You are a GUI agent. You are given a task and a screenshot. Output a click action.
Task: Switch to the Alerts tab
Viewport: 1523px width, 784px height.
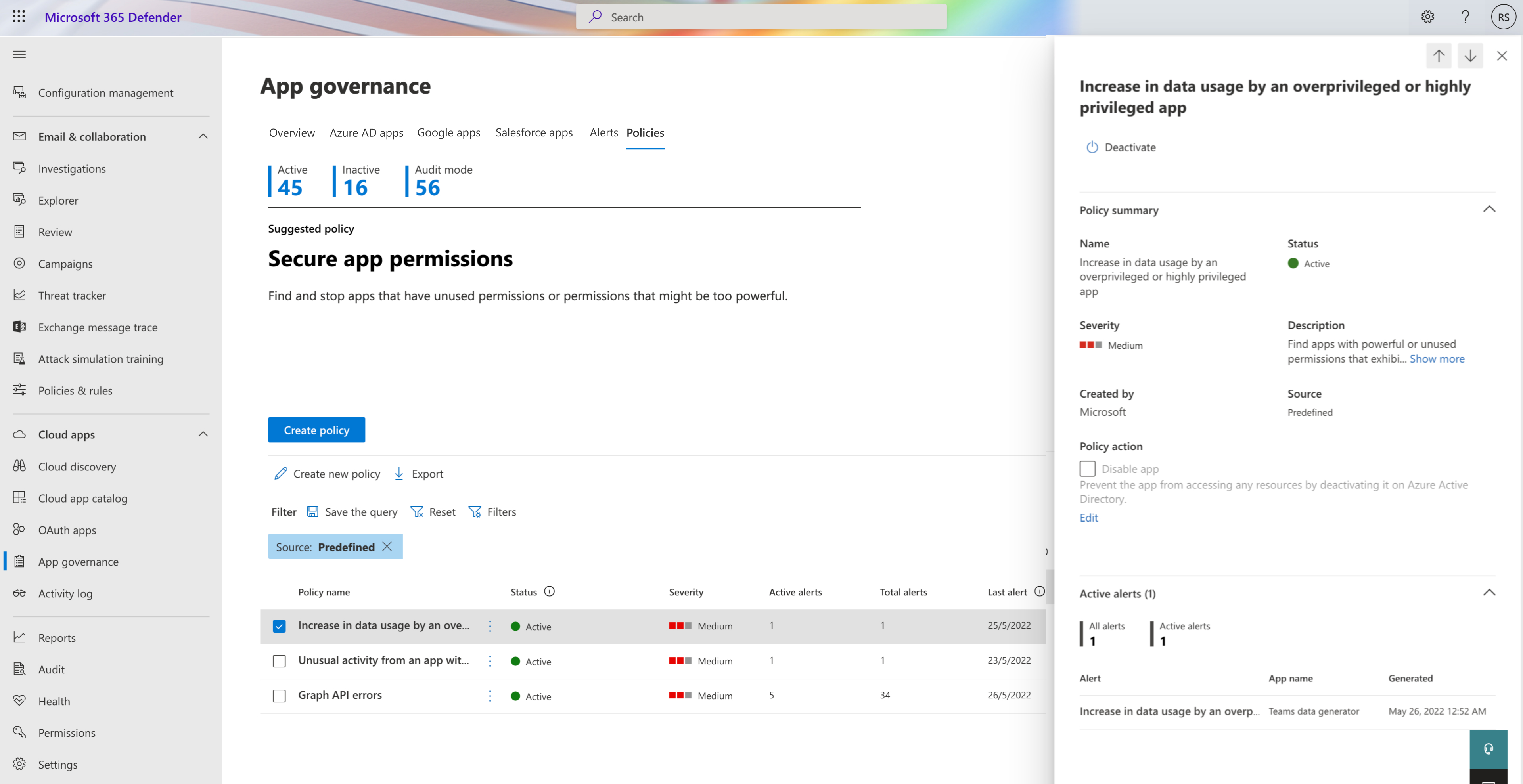(601, 131)
